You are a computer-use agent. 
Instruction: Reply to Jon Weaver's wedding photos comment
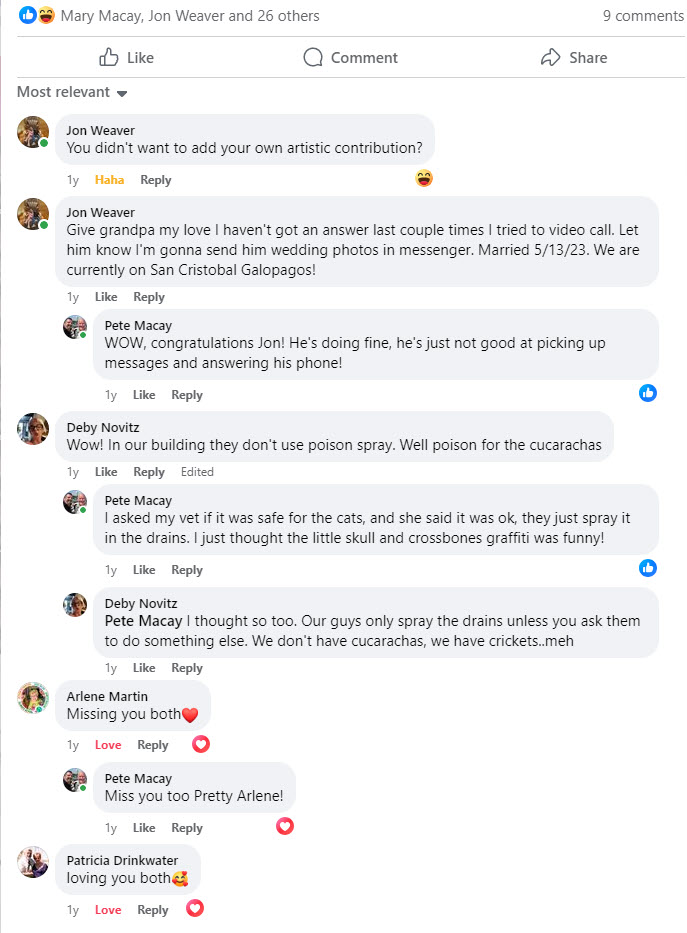149,297
